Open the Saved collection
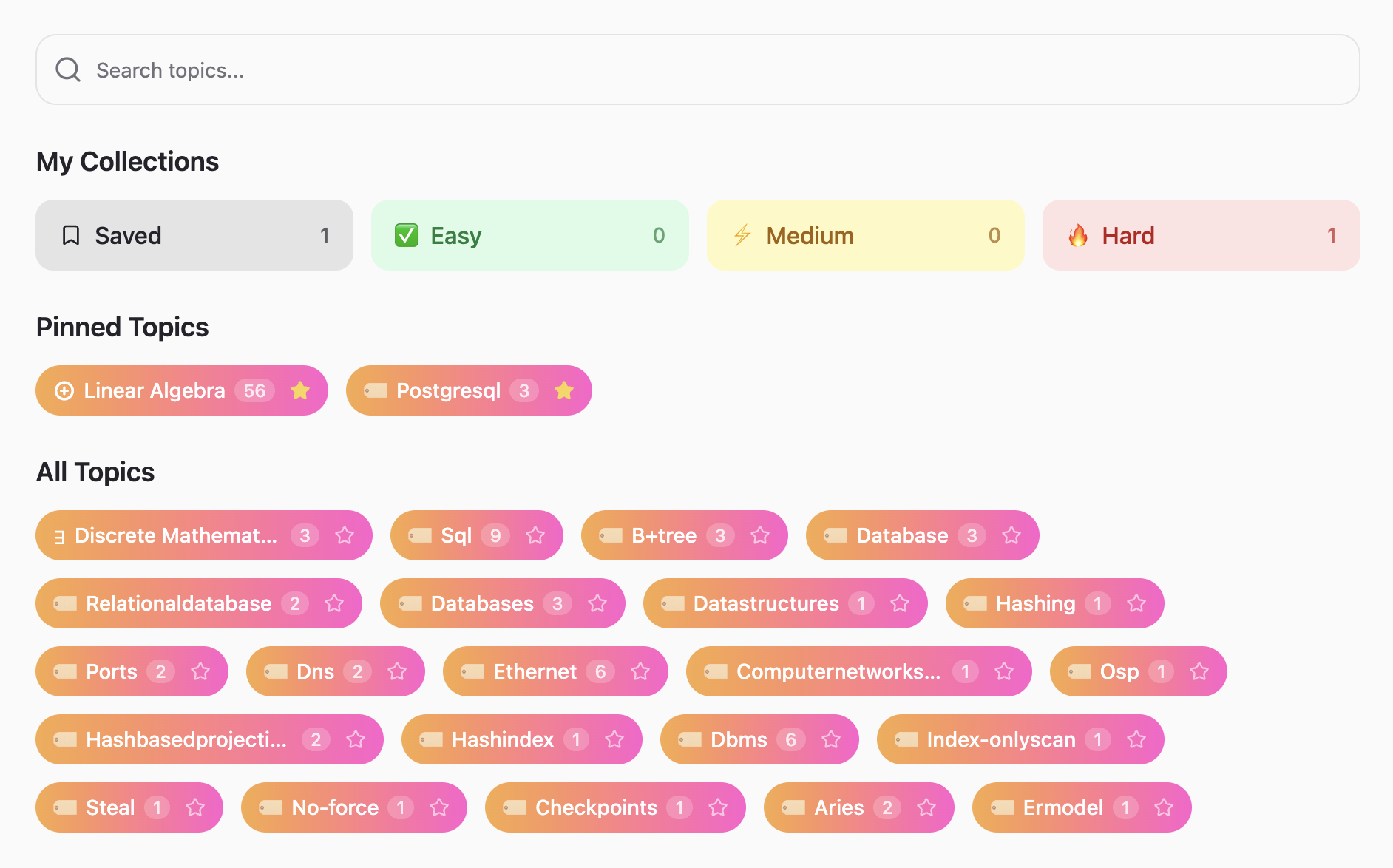Screen dimensions: 1393x868 pos(194,235)
